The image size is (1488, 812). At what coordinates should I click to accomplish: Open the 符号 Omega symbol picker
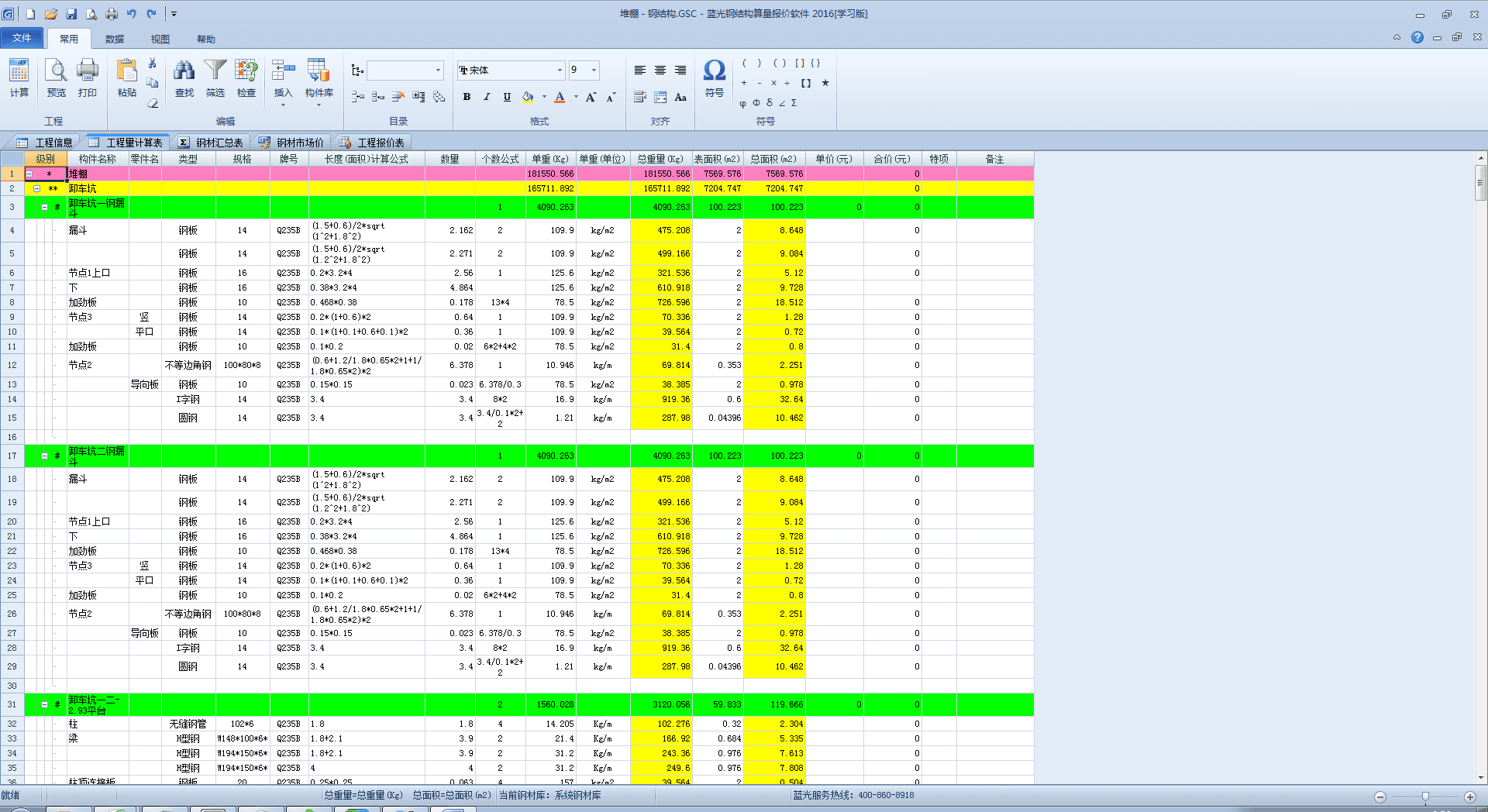point(714,77)
